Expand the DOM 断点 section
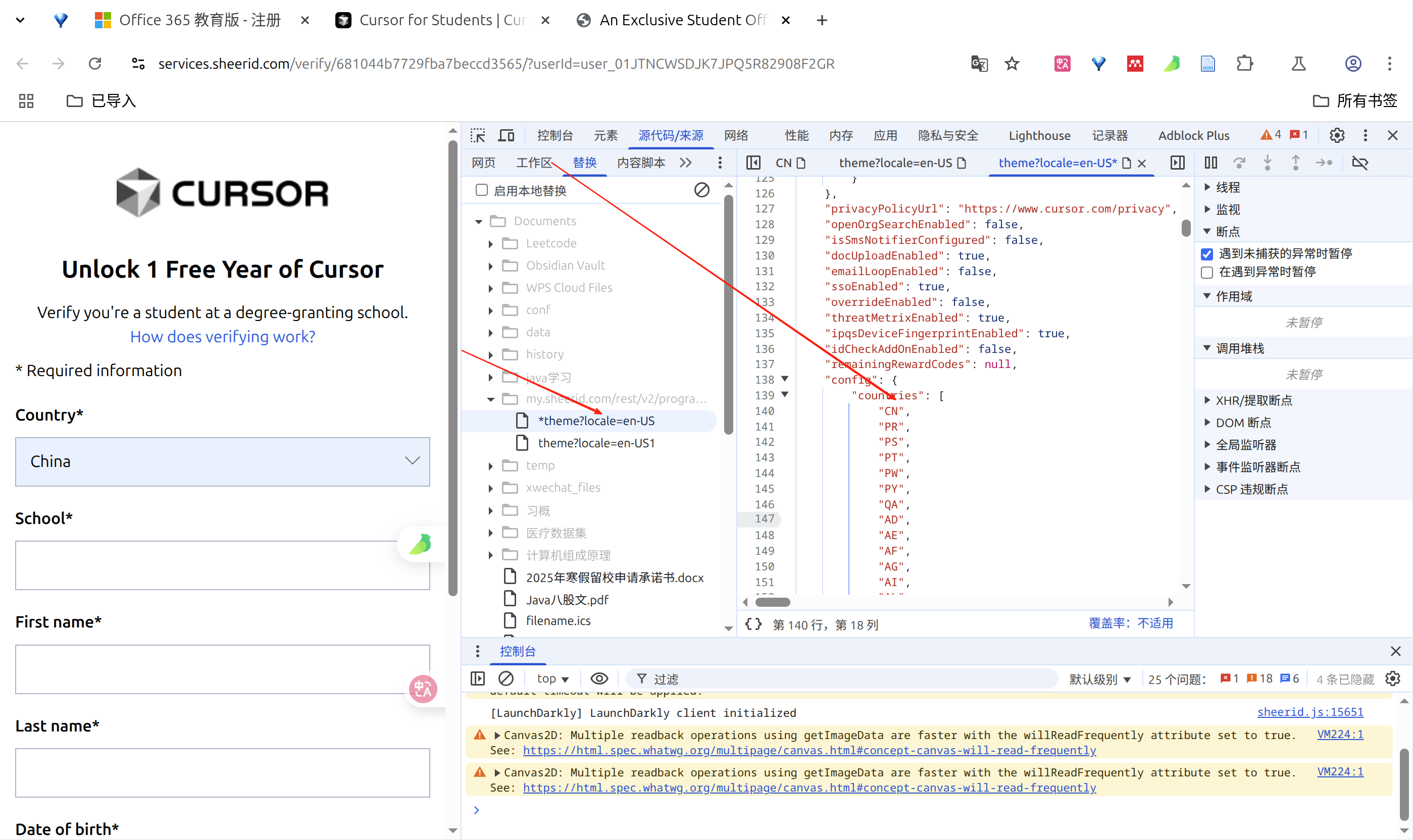The image size is (1413, 840). click(x=1207, y=422)
